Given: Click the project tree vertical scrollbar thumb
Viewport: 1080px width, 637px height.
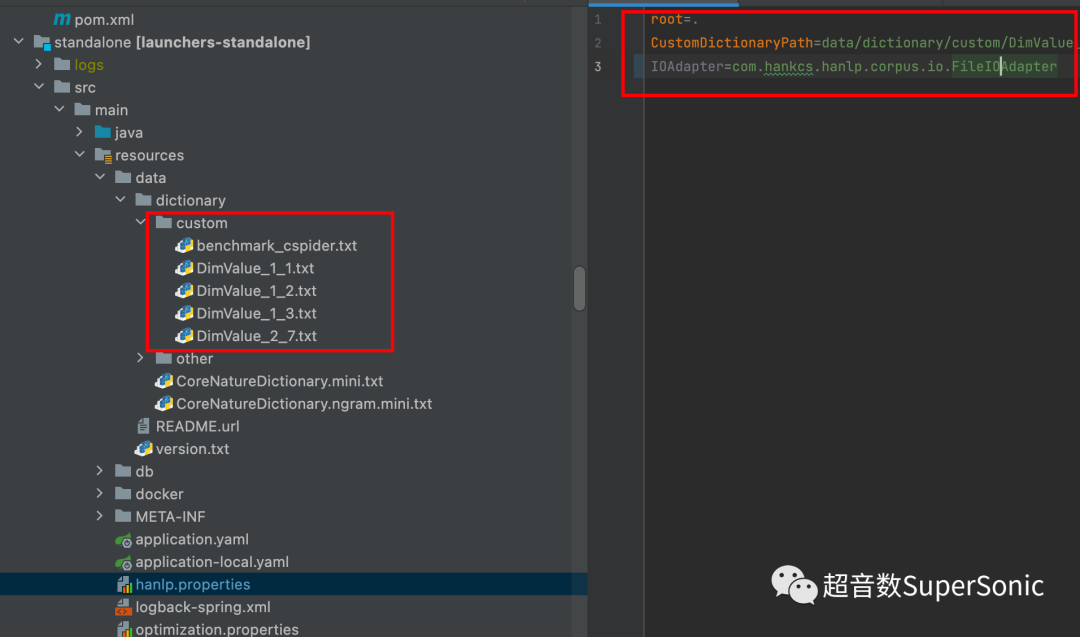Looking at the screenshot, I should pyautogui.click(x=579, y=288).
